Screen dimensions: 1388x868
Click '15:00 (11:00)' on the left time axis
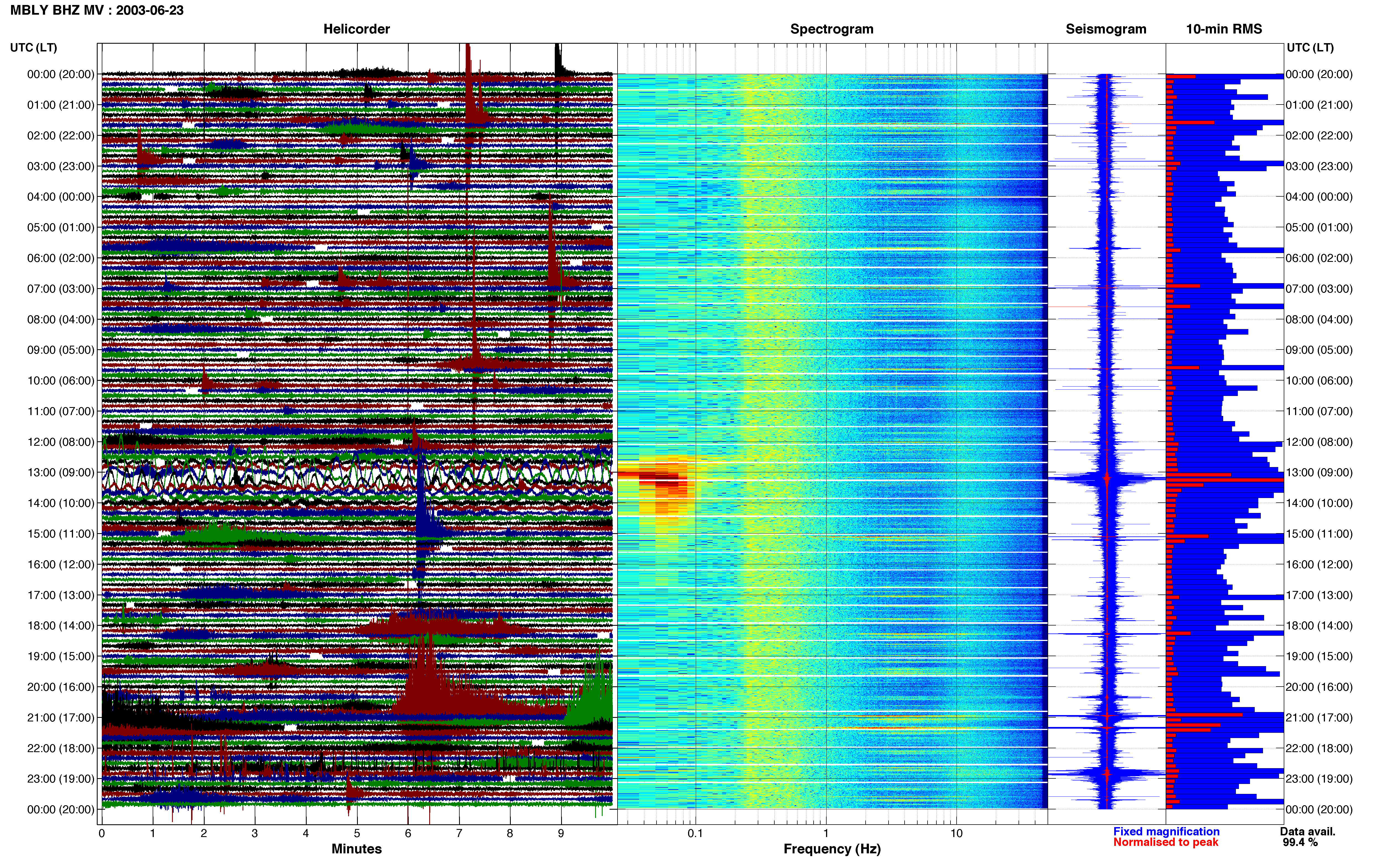tap(61, 534)
